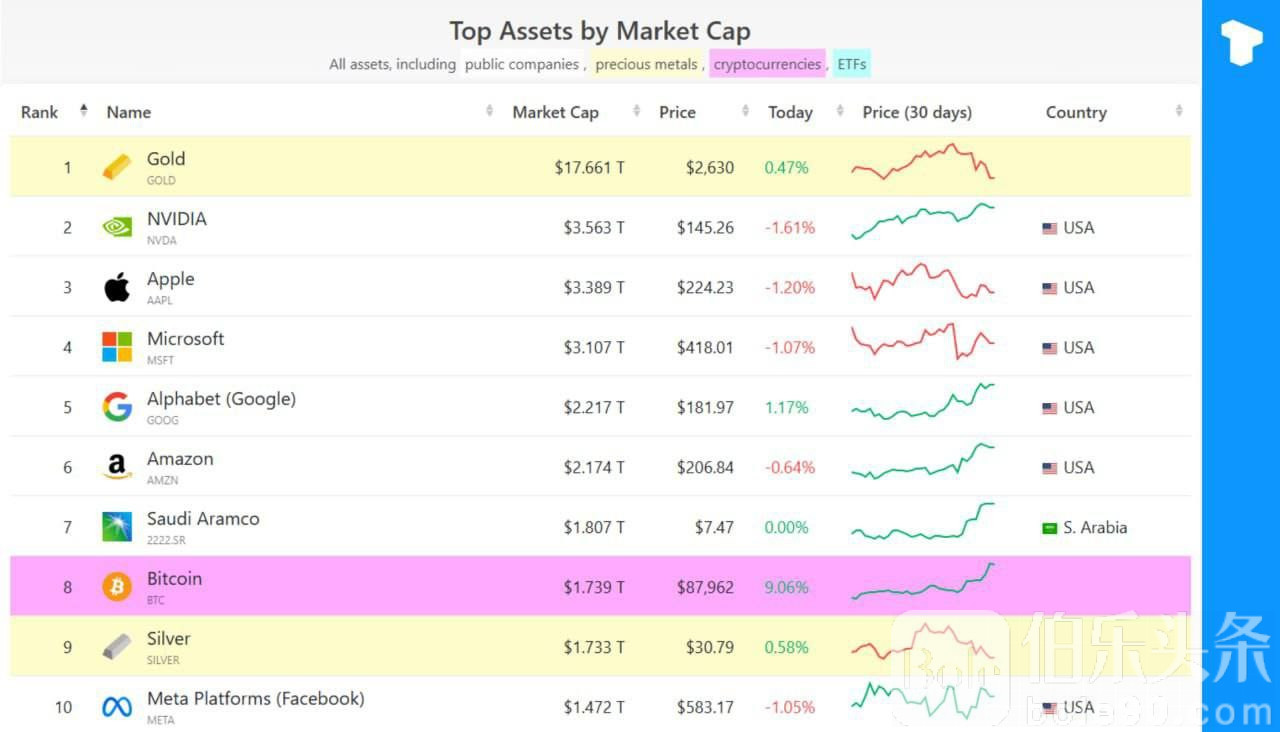Filter by public companies tag
The image size is (1280, 732).
click(521, 64)
